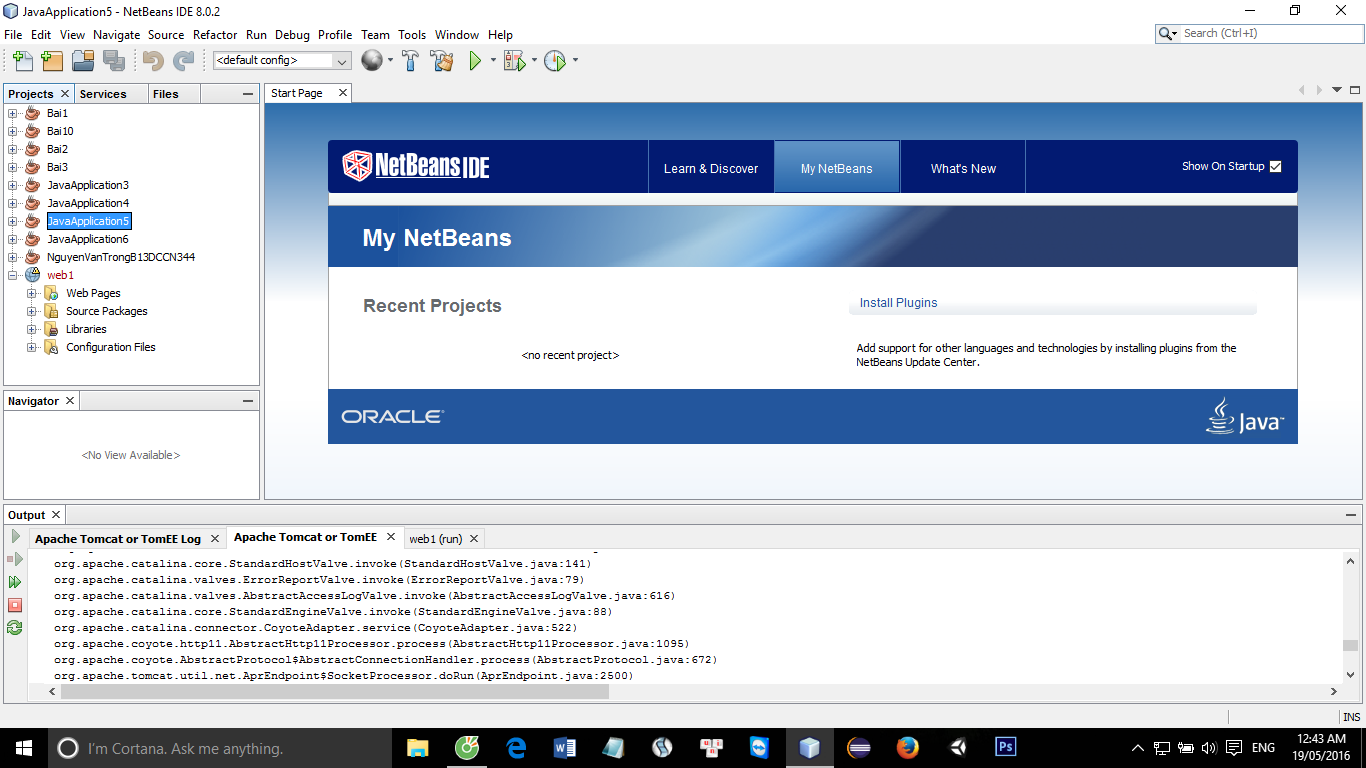Stop the Tomcat server with the red square
Screen dimensions: 1366x768
point(14,605)
